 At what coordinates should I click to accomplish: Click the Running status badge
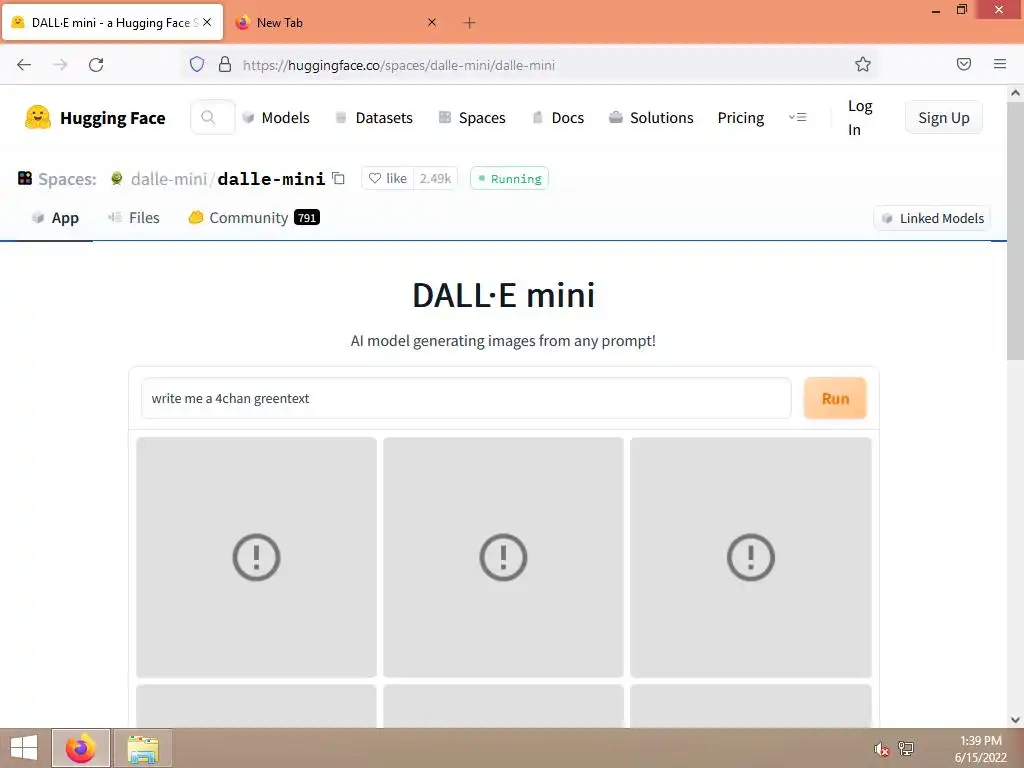(x=509, y=178)
